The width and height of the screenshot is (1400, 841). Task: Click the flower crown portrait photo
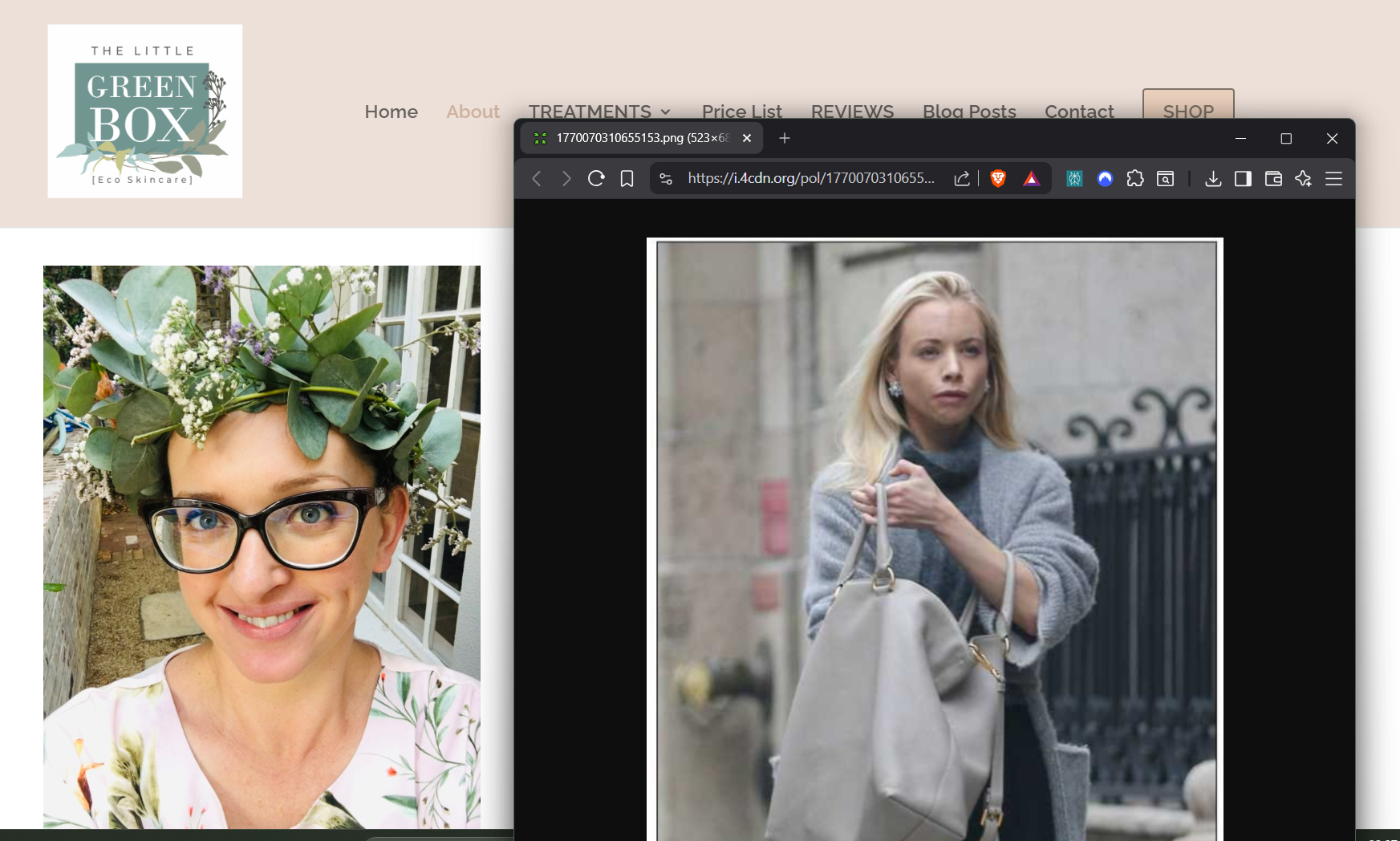[x=262, y=546]
